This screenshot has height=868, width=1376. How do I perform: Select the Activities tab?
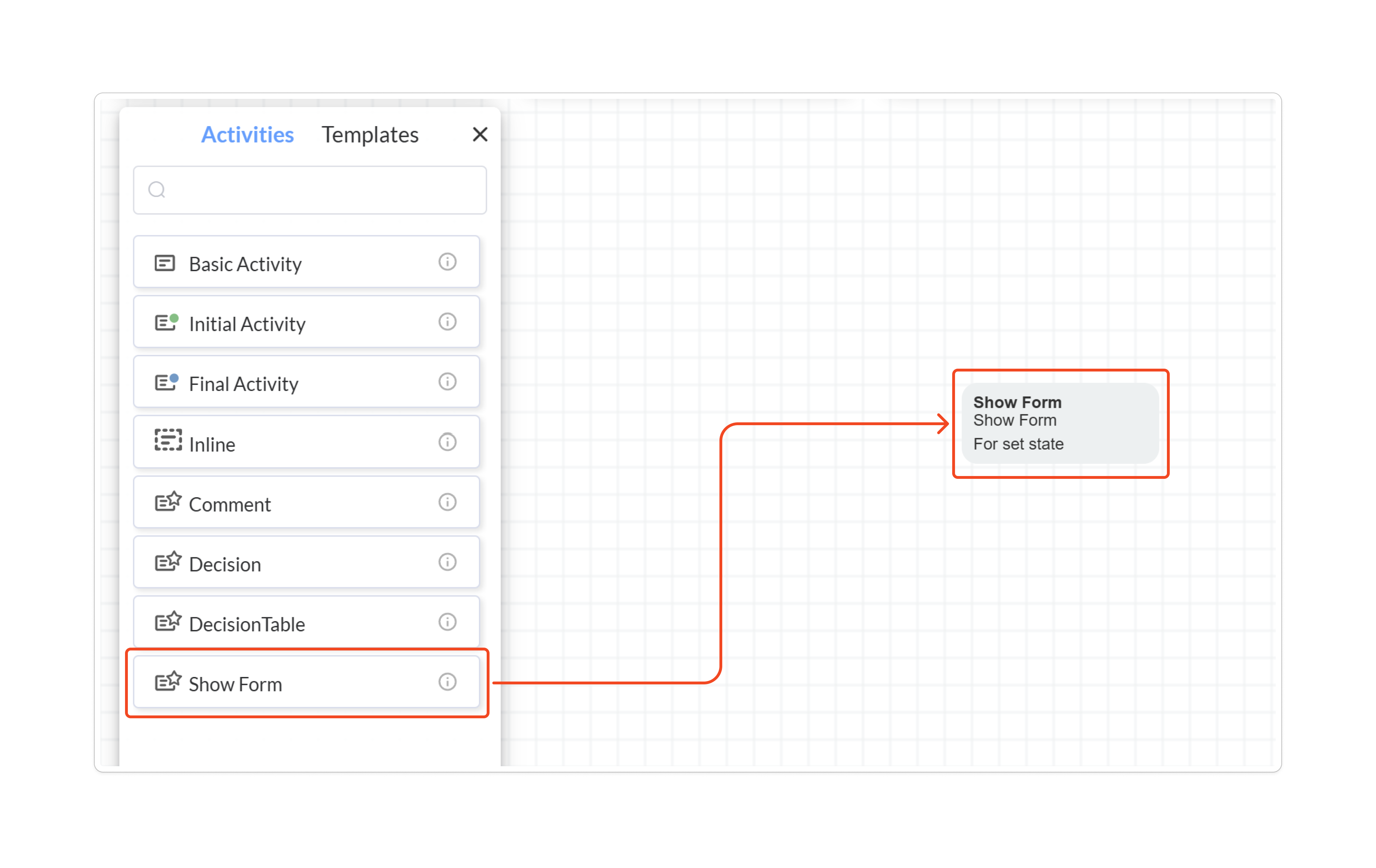[x=248, y=135]
